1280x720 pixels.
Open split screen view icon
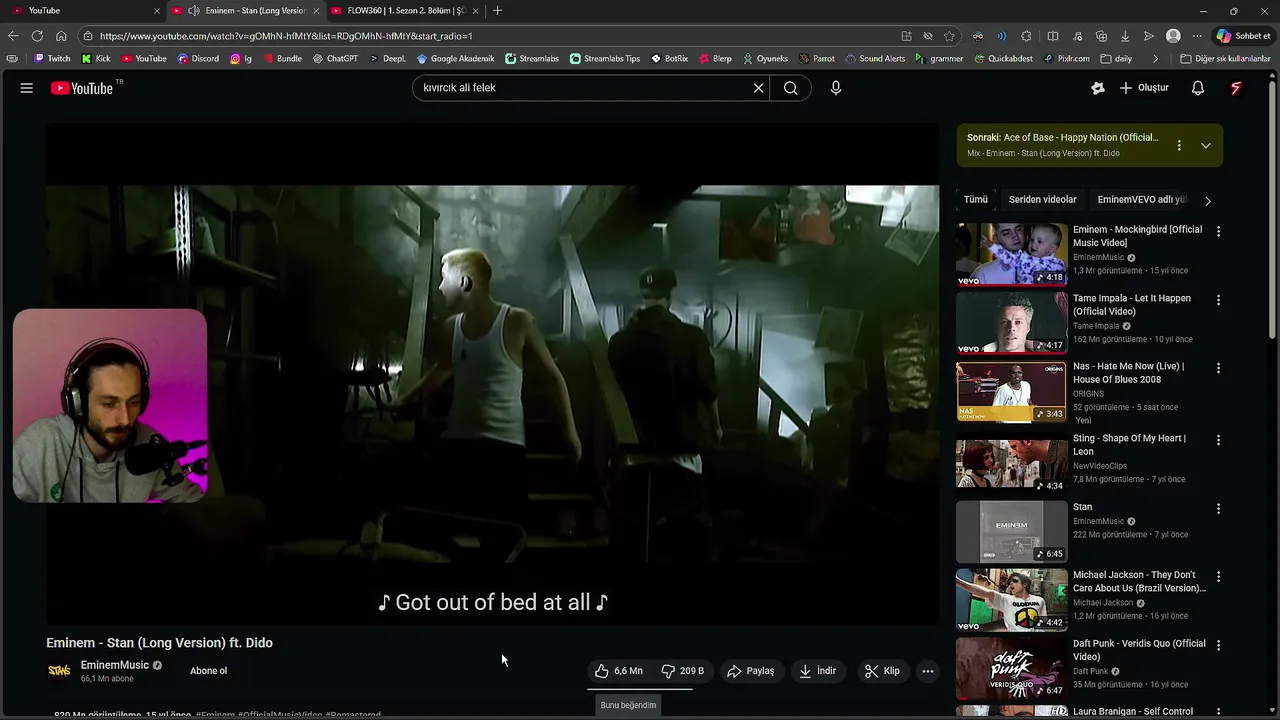click(1052, 36)
